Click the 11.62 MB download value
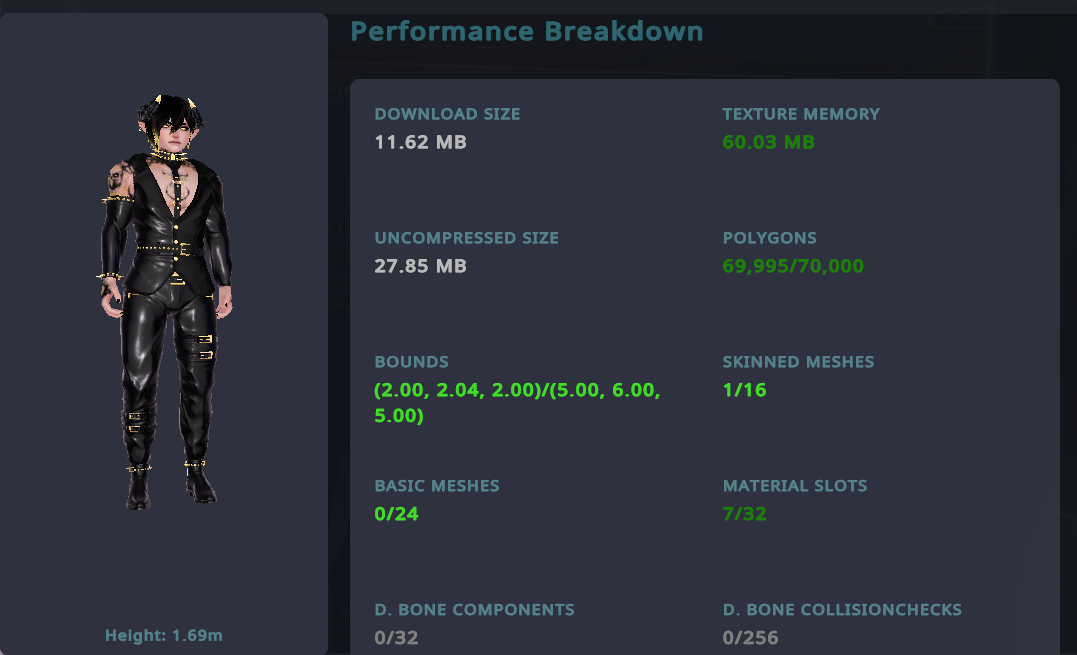 420,142
